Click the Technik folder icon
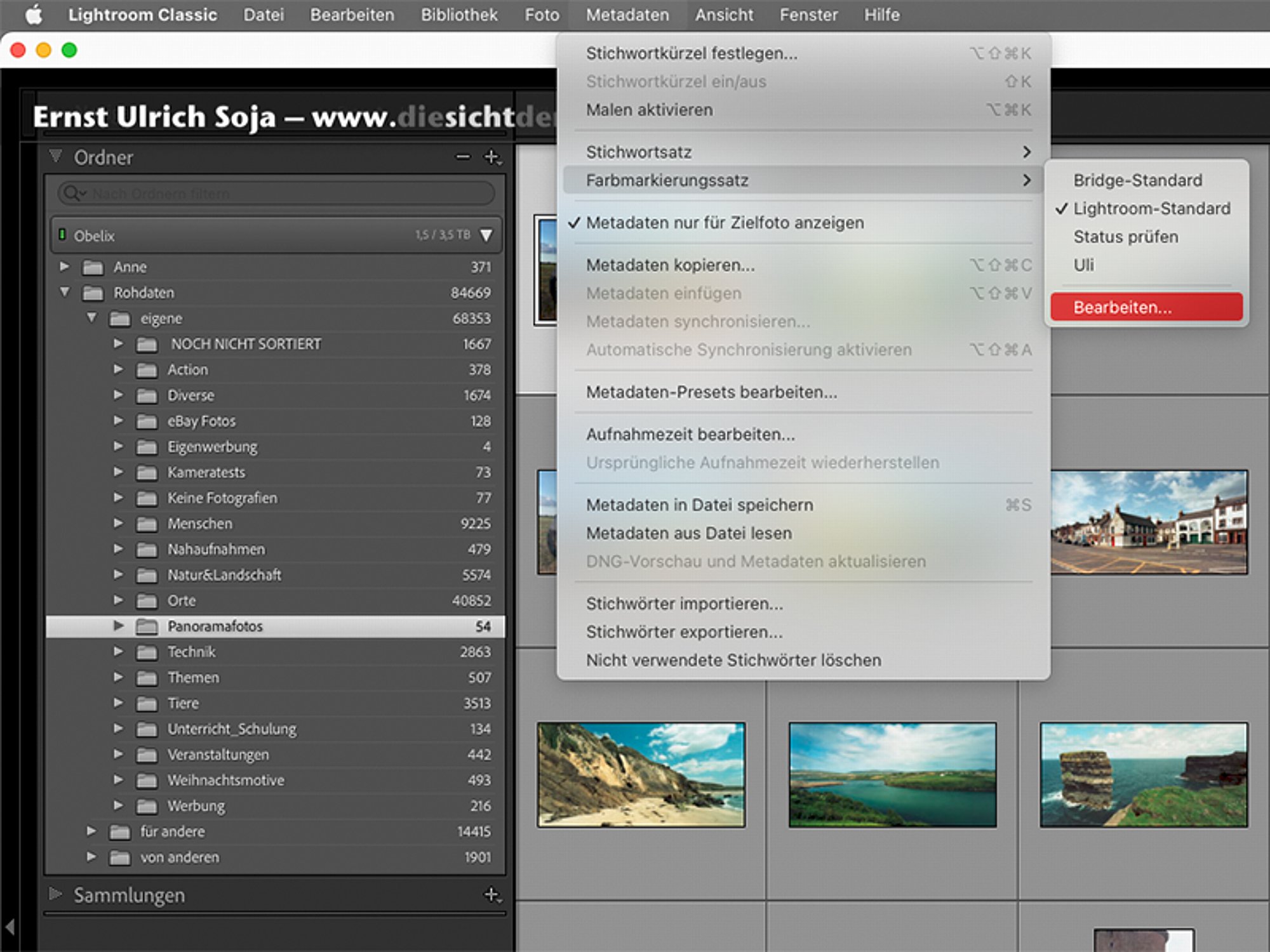Screen dimensions: 1270x952 click(x=147, y=652)
